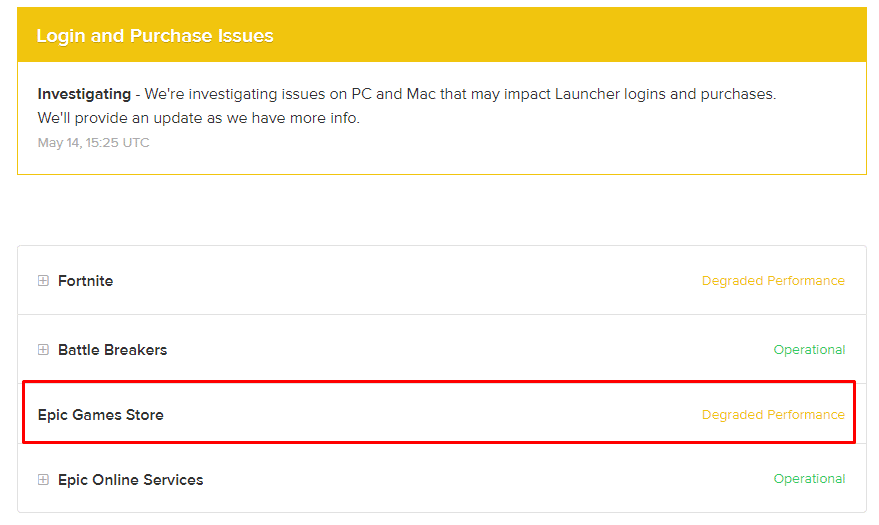This screenshot has width=879, height=525.
Task: Select the Battle Breakers label
Action: (112, 350)
